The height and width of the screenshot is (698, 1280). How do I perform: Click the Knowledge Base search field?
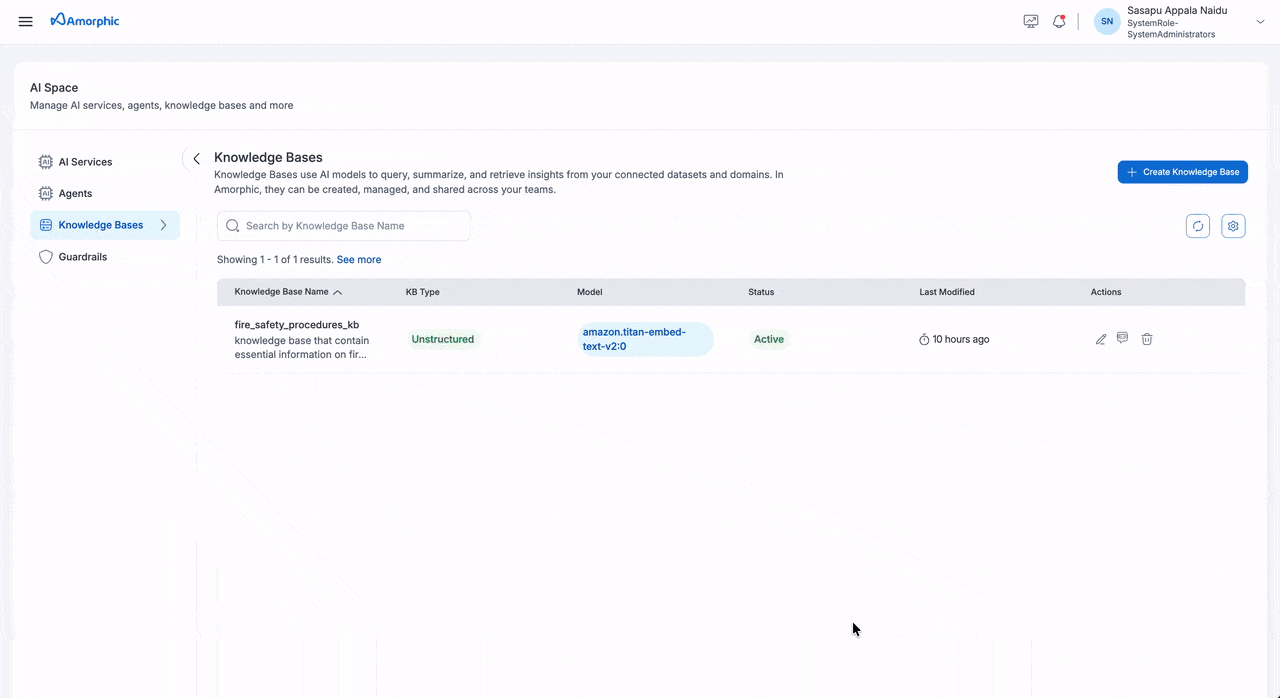[344, 225]
